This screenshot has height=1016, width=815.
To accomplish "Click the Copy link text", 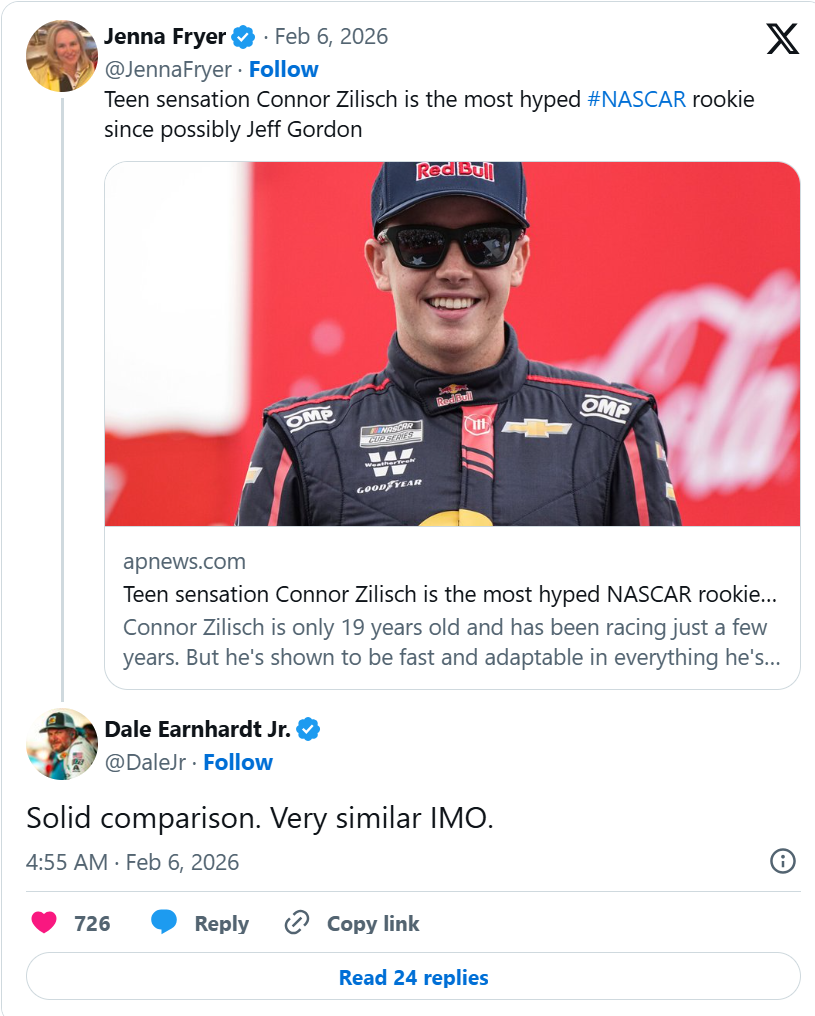I will point(373,923).
